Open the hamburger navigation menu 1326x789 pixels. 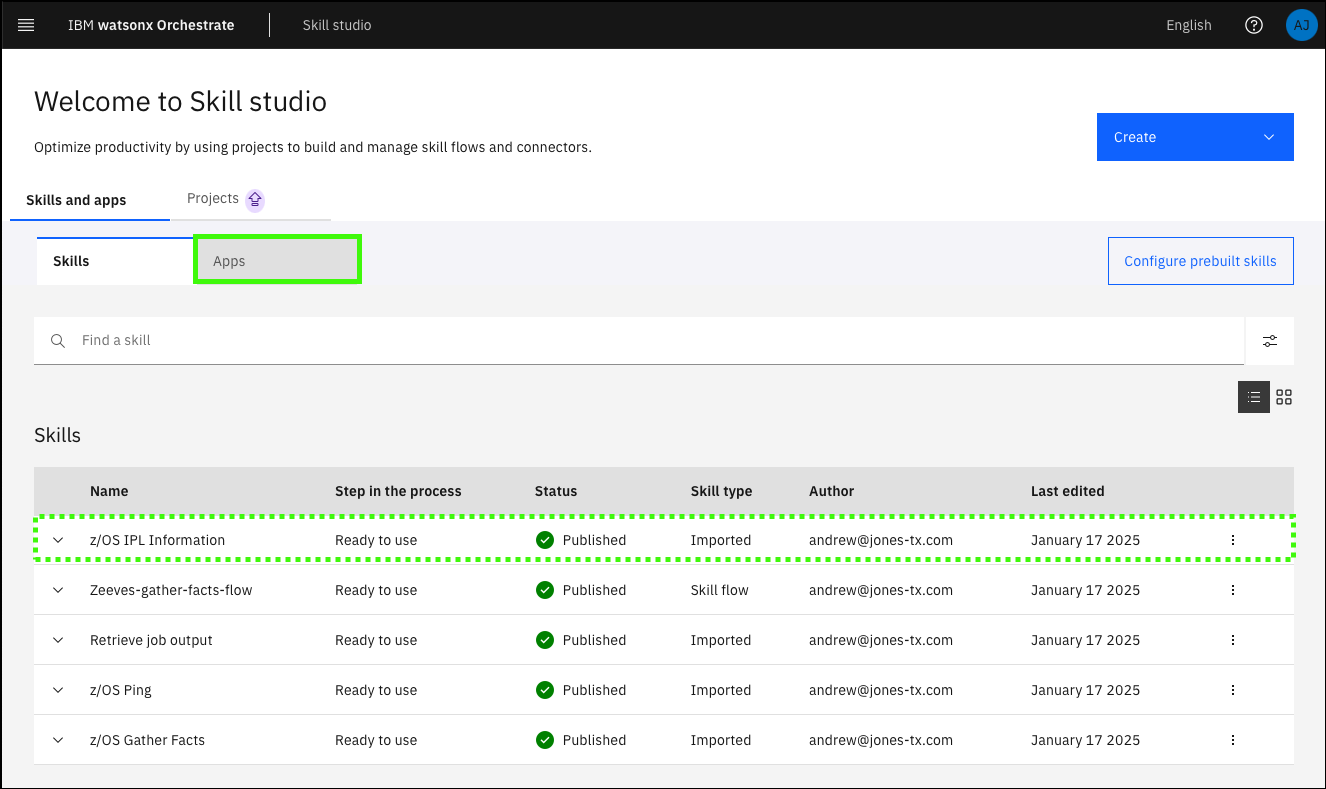[26, 25]
